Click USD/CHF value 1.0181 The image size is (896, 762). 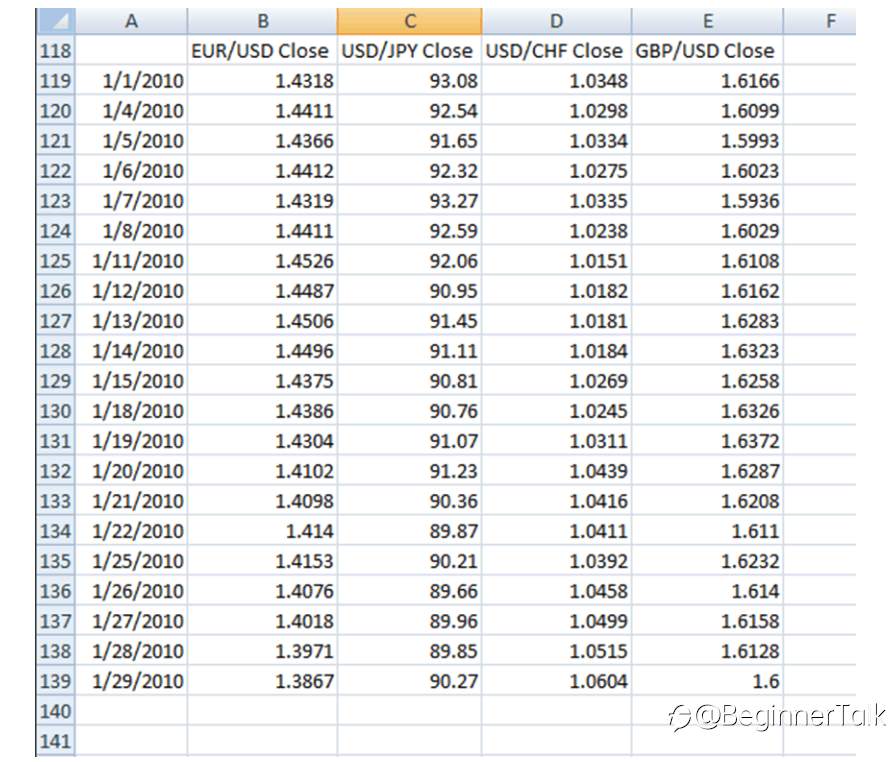click(x=557, y=321)
